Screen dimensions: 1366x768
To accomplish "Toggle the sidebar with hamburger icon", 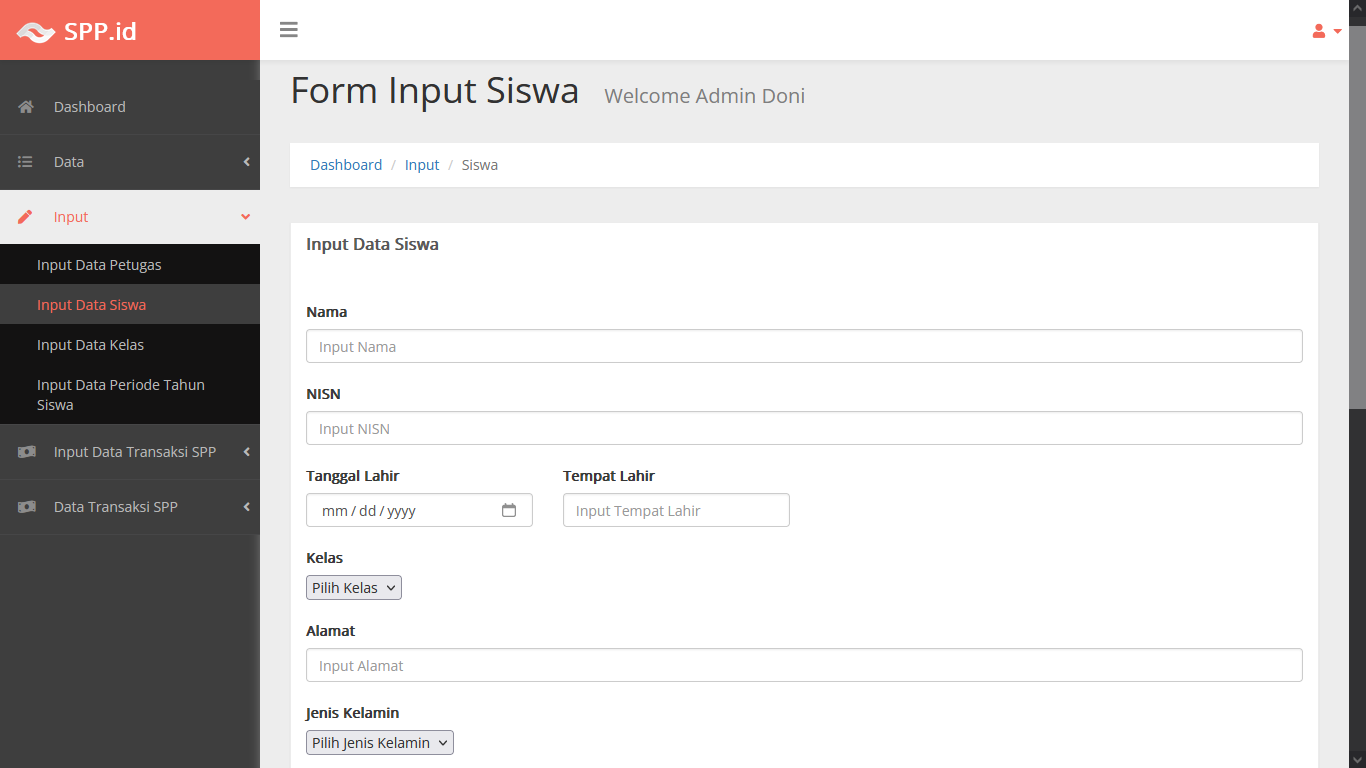I will pos(289,30).
